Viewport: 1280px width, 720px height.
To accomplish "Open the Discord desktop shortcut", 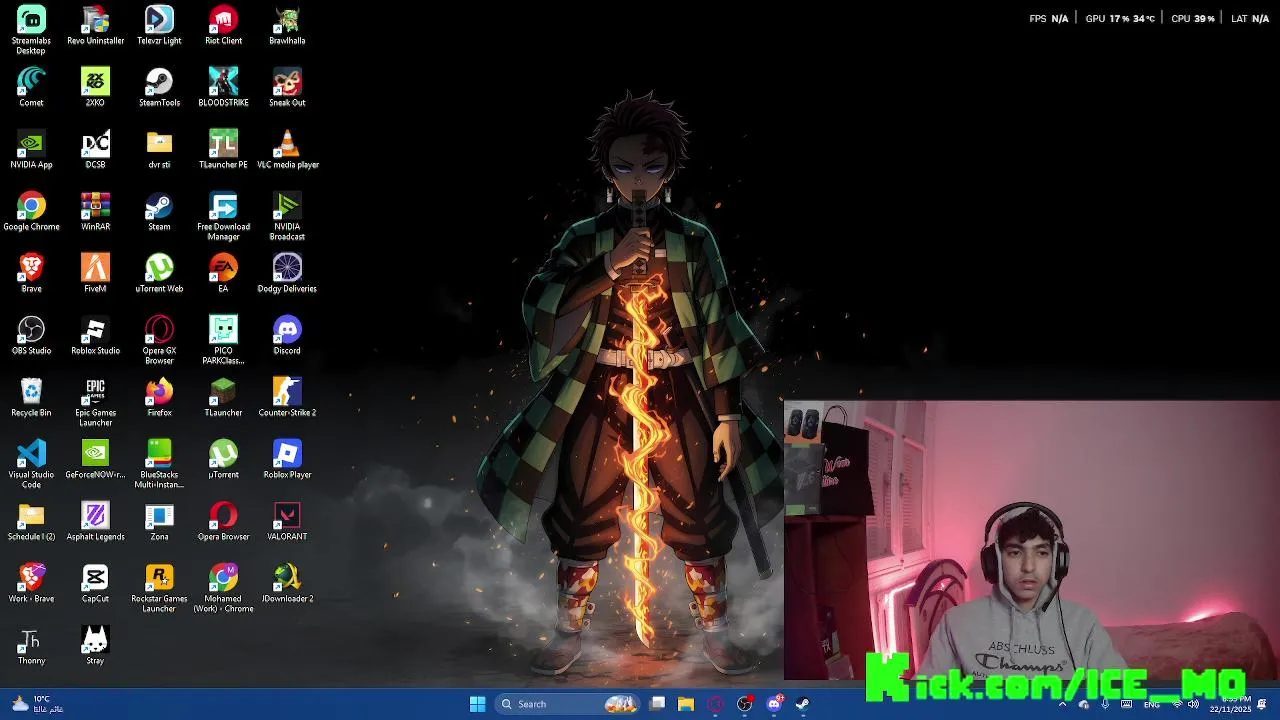I will [x=287, y=336].
